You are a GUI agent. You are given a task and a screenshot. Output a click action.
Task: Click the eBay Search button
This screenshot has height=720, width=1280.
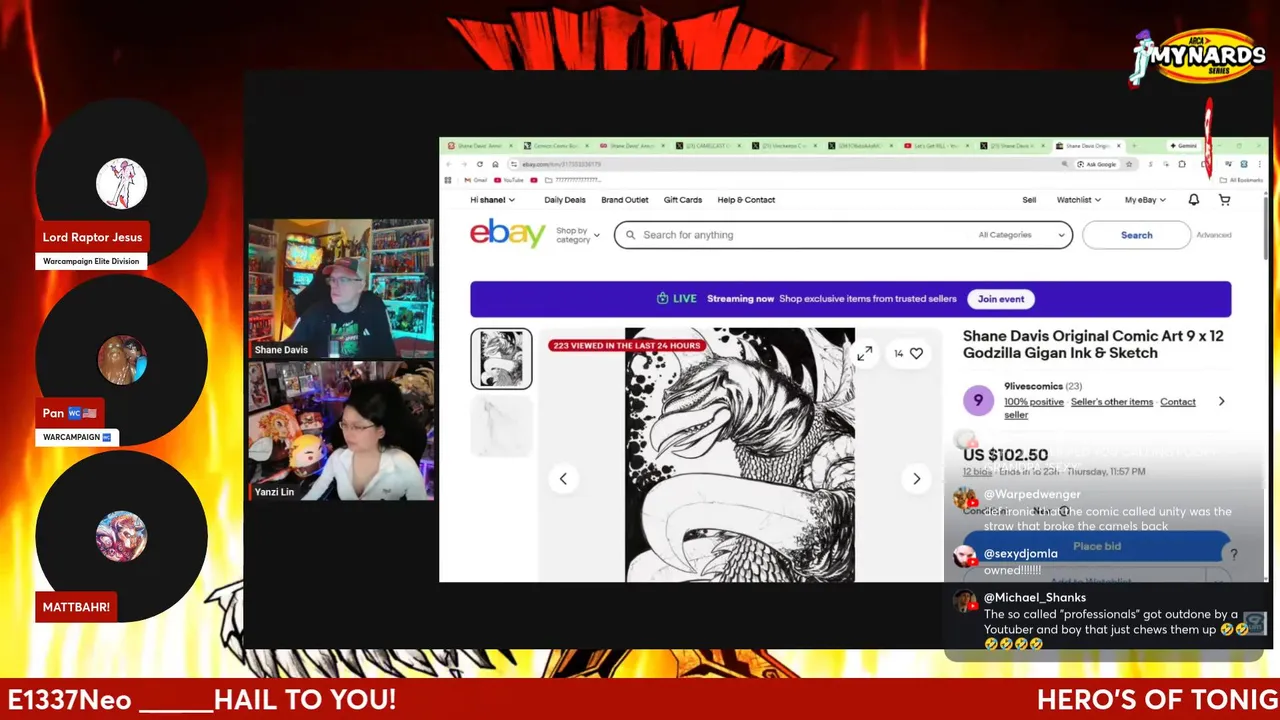[x=1136, y=235]
